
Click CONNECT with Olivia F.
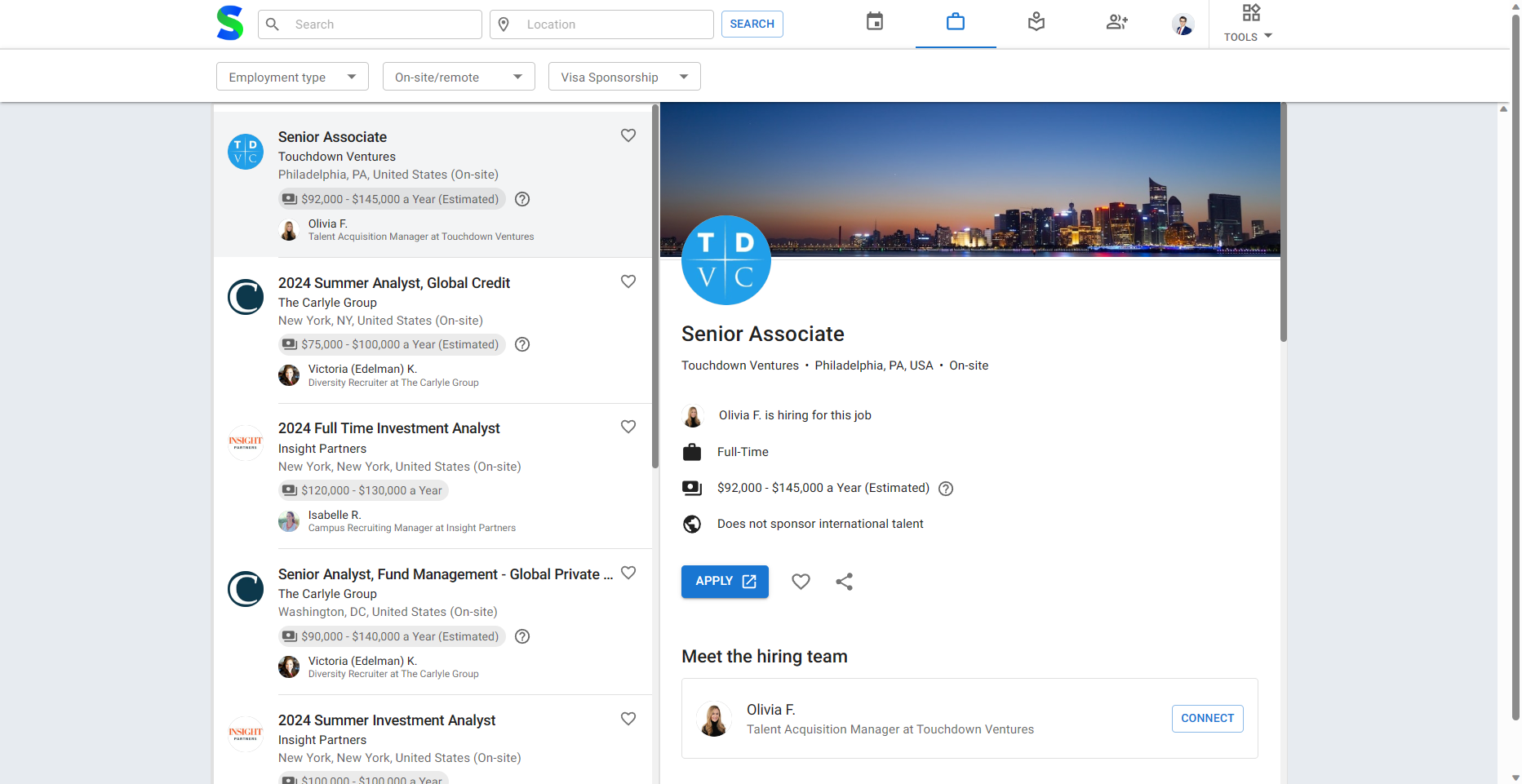(x=1207, y=719)
